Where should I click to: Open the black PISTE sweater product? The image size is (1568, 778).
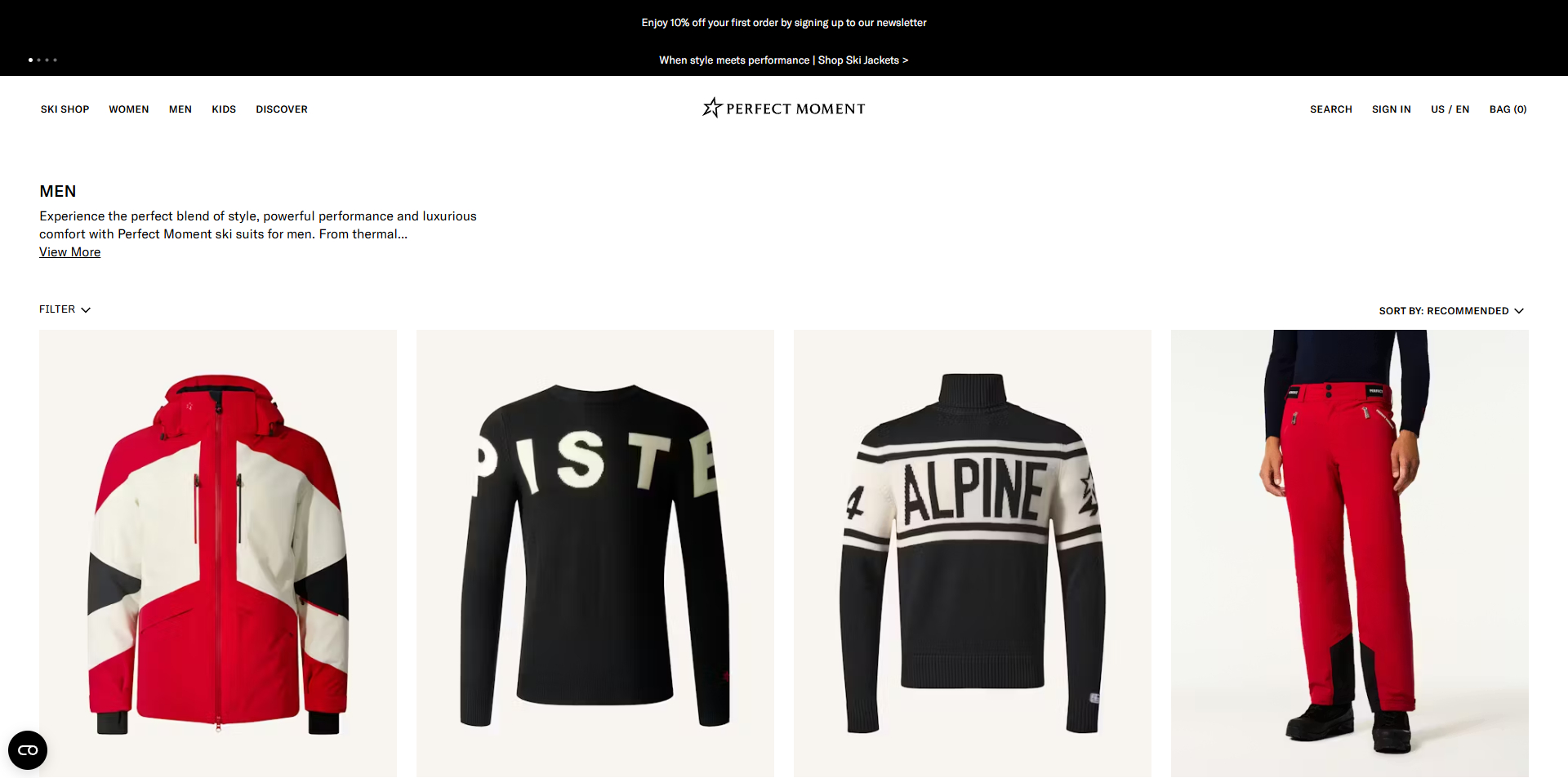point(595,553)
